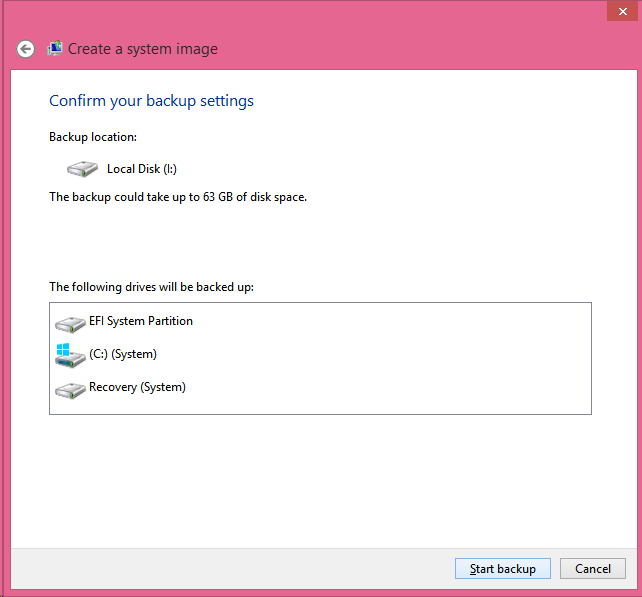Click the Create a system image title
The image size is (642, 597).
[x=142, y=49]
